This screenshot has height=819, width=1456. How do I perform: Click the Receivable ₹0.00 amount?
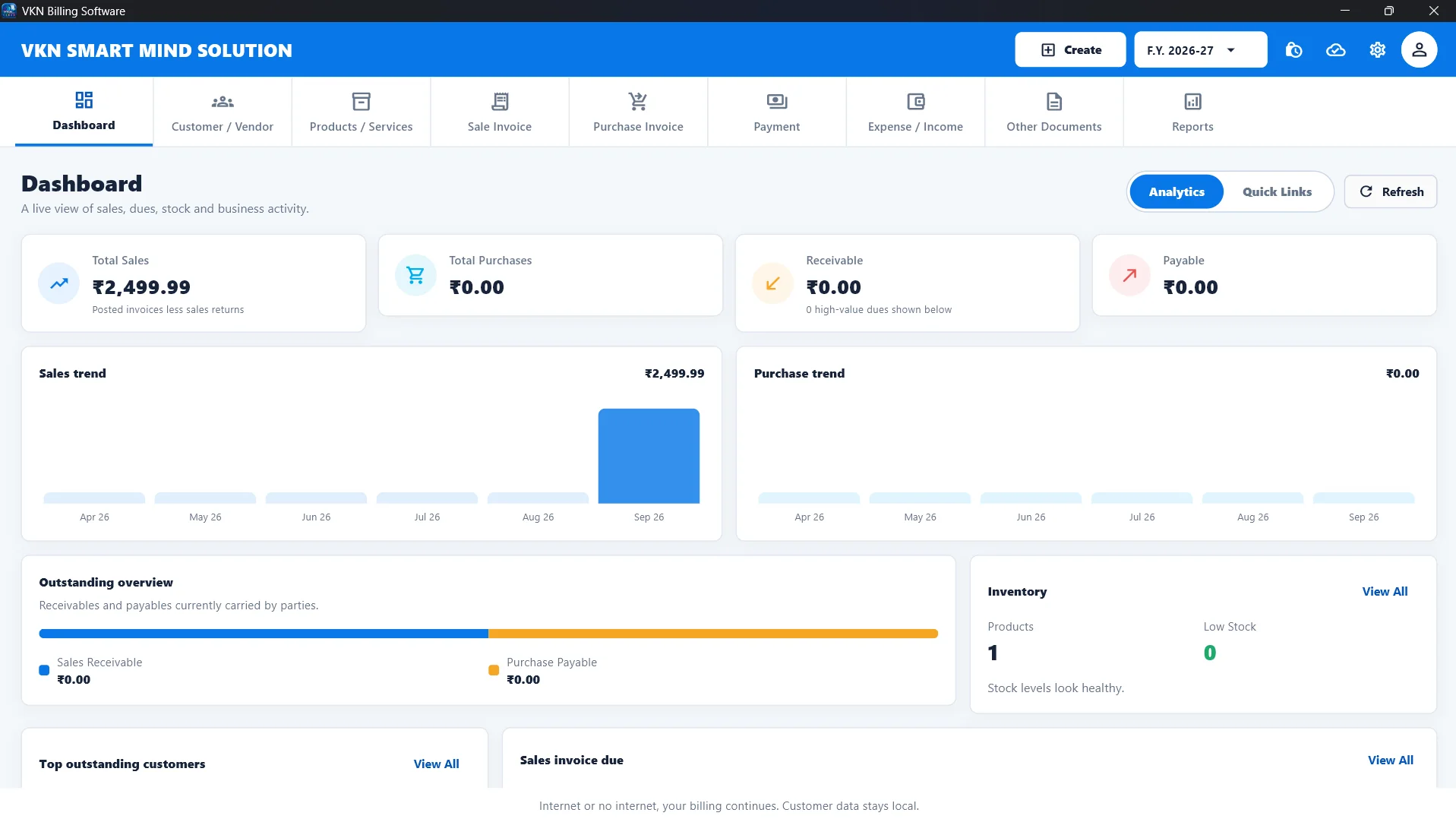pos(833,287)
